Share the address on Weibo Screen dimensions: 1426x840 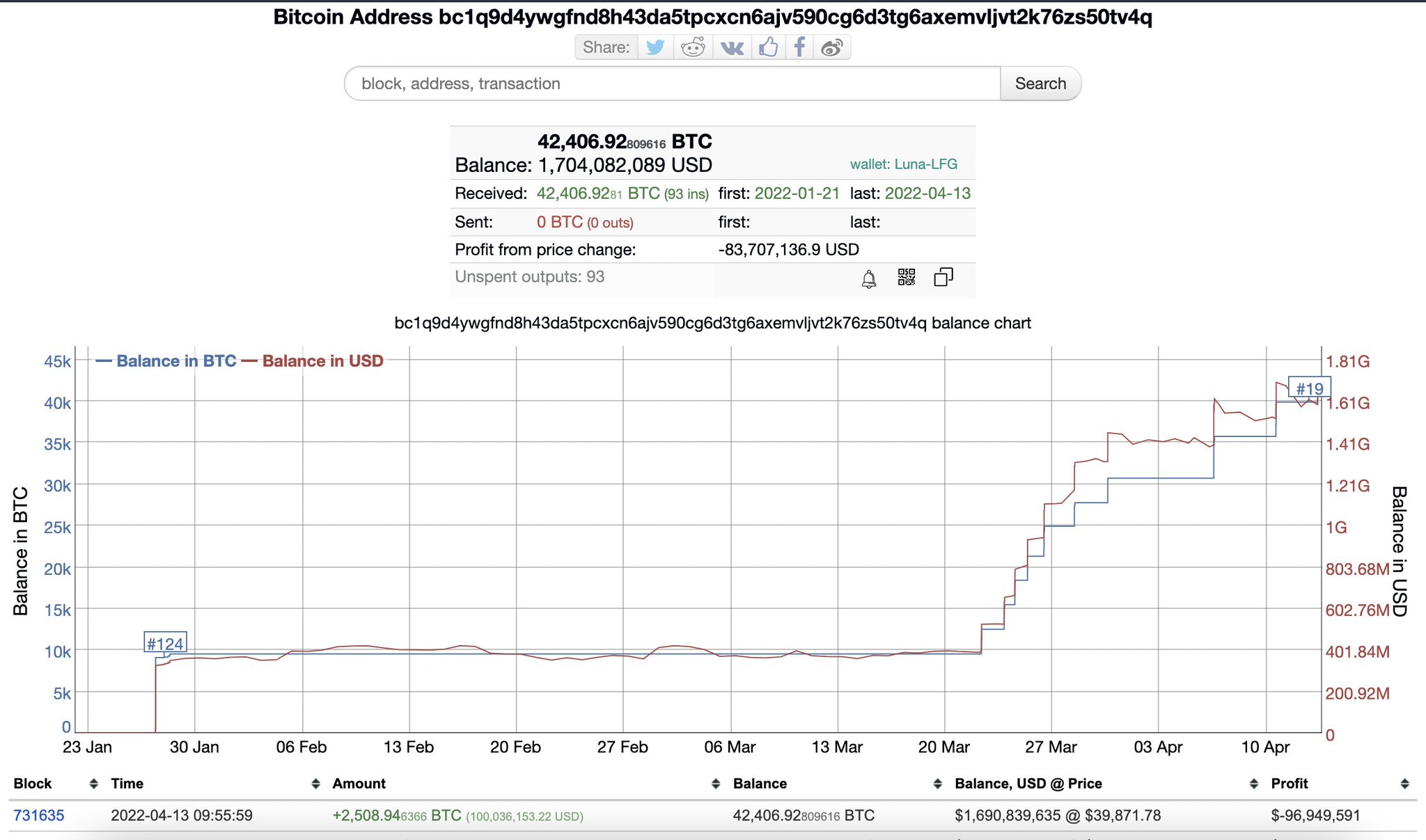tap(832, 47)
